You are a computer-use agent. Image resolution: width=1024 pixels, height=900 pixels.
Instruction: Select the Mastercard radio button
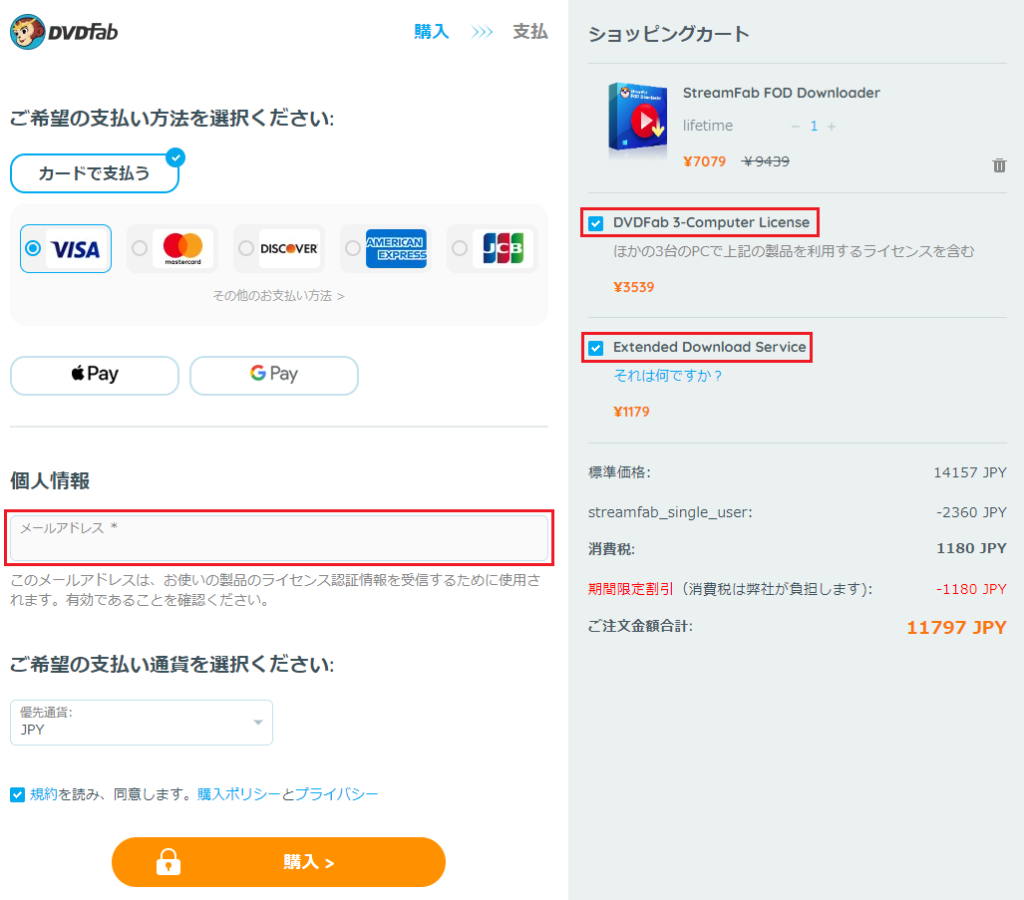[140, 248]
